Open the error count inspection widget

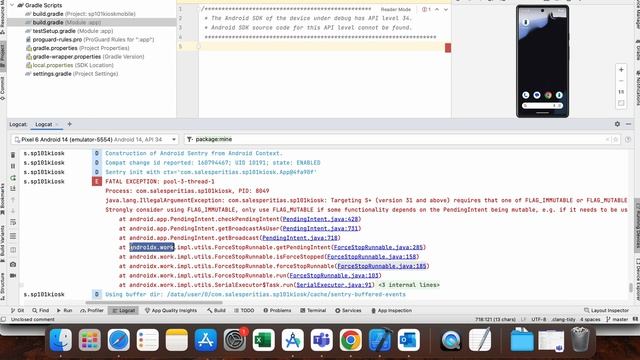[x=426, y=9]
